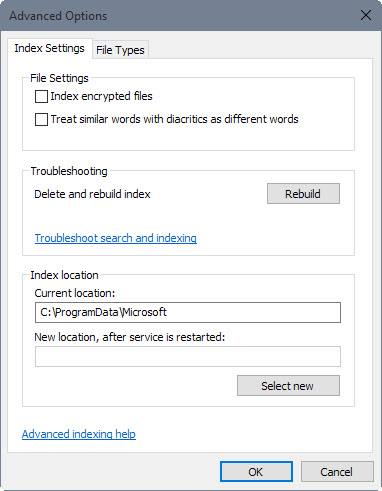This screenshot has height=491, width=382.
Task: Close the Advanced Options dialog
Action: coord(366,15)
